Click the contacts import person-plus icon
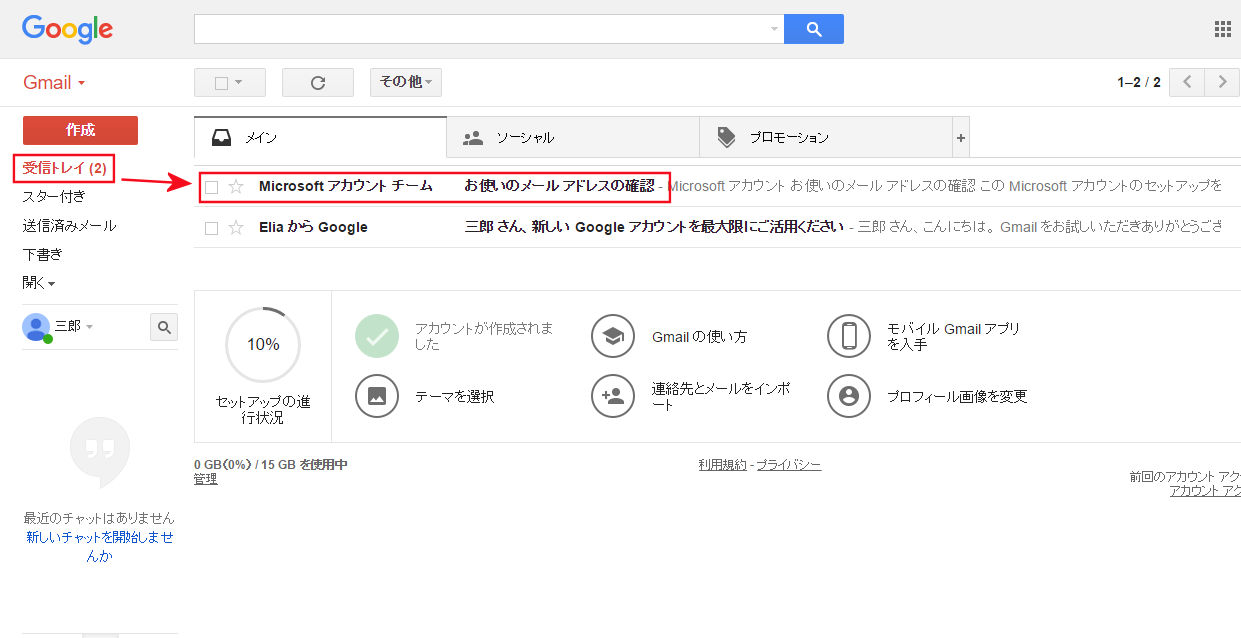The height and width of the screenshot is (638, 1241). point(613,396)
